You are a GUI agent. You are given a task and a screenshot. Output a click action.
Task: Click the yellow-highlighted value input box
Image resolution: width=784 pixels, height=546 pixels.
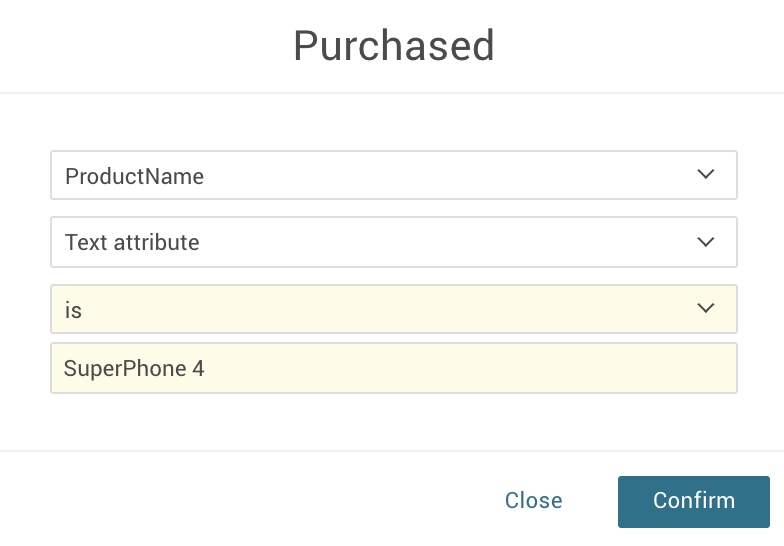pos(450,368)
